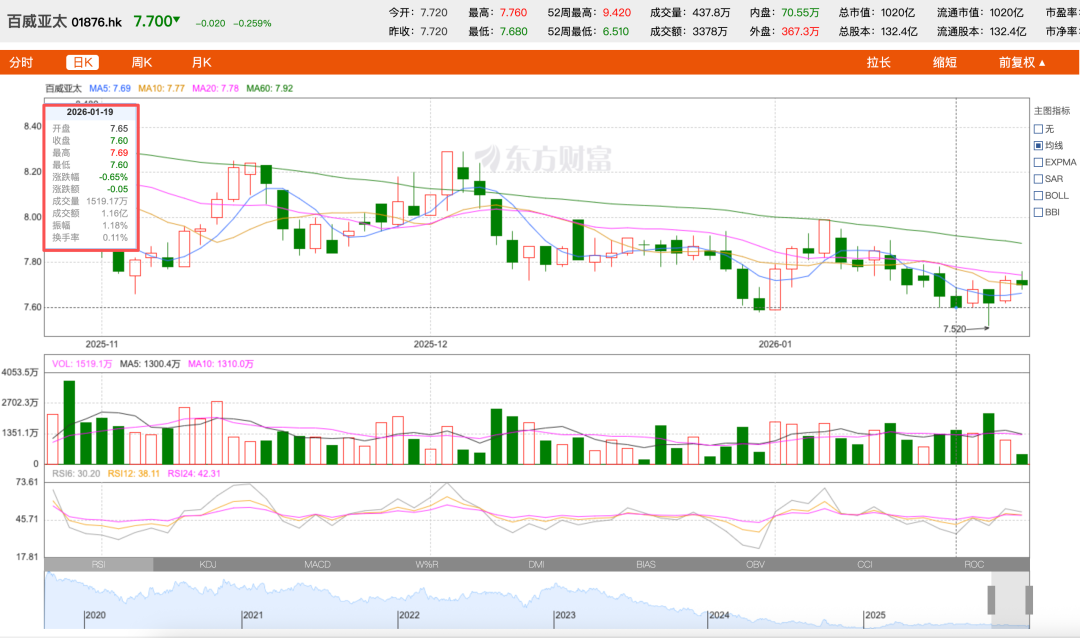Click the 缩短 shorten chart button
Image resolution: width=1080 pixels, height=638 pixels.
[x=945, y=63]
